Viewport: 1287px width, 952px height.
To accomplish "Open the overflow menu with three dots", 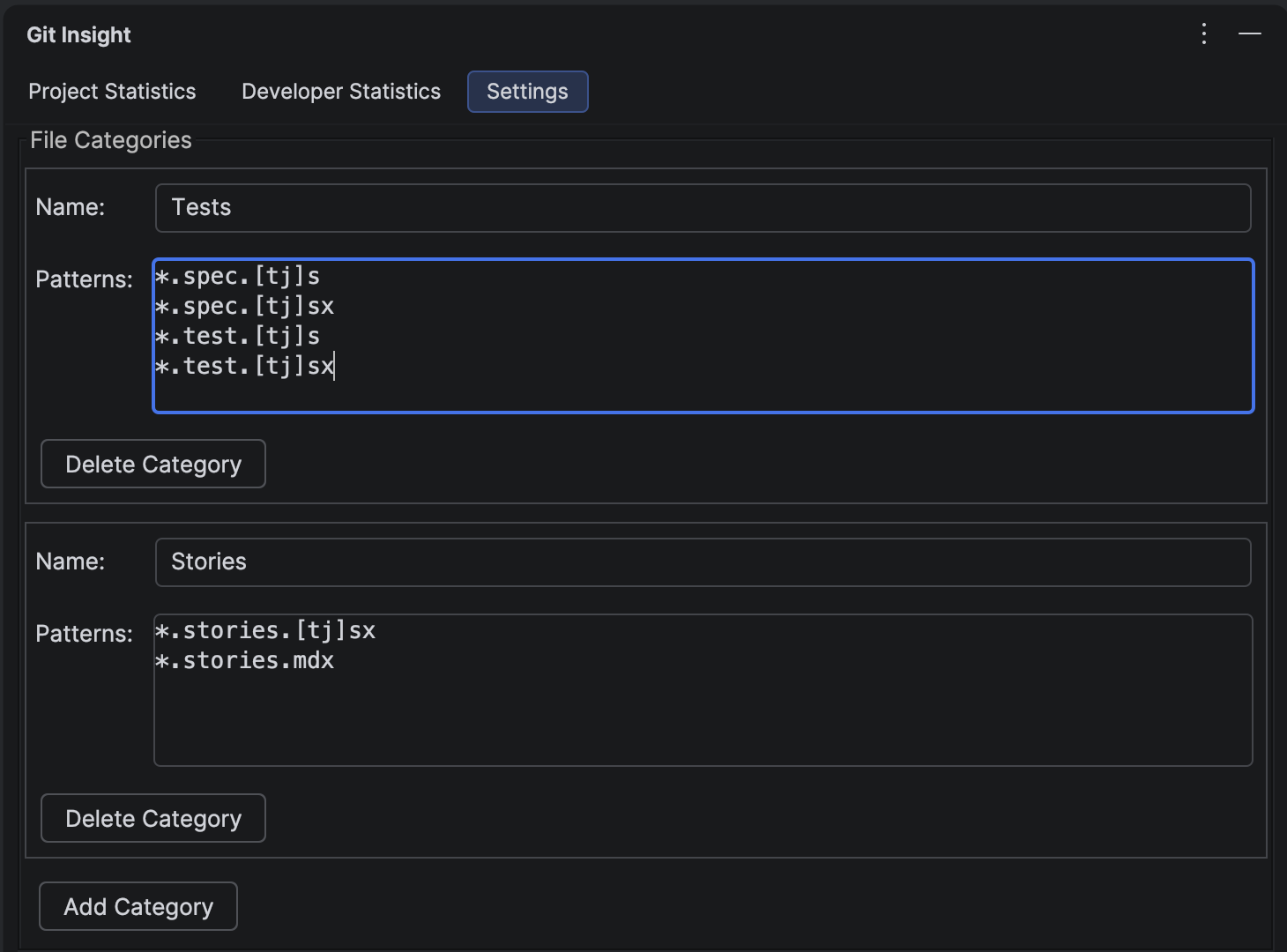I will tap(1203, 34).
